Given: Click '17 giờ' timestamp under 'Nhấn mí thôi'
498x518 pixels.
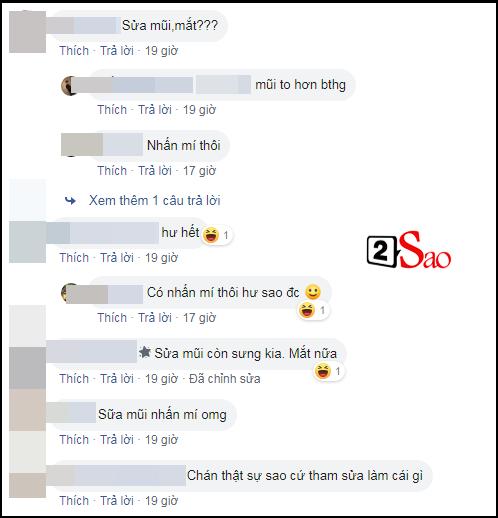Looking at the screenshot, I should pyautogui.click(x=199, y=171).
